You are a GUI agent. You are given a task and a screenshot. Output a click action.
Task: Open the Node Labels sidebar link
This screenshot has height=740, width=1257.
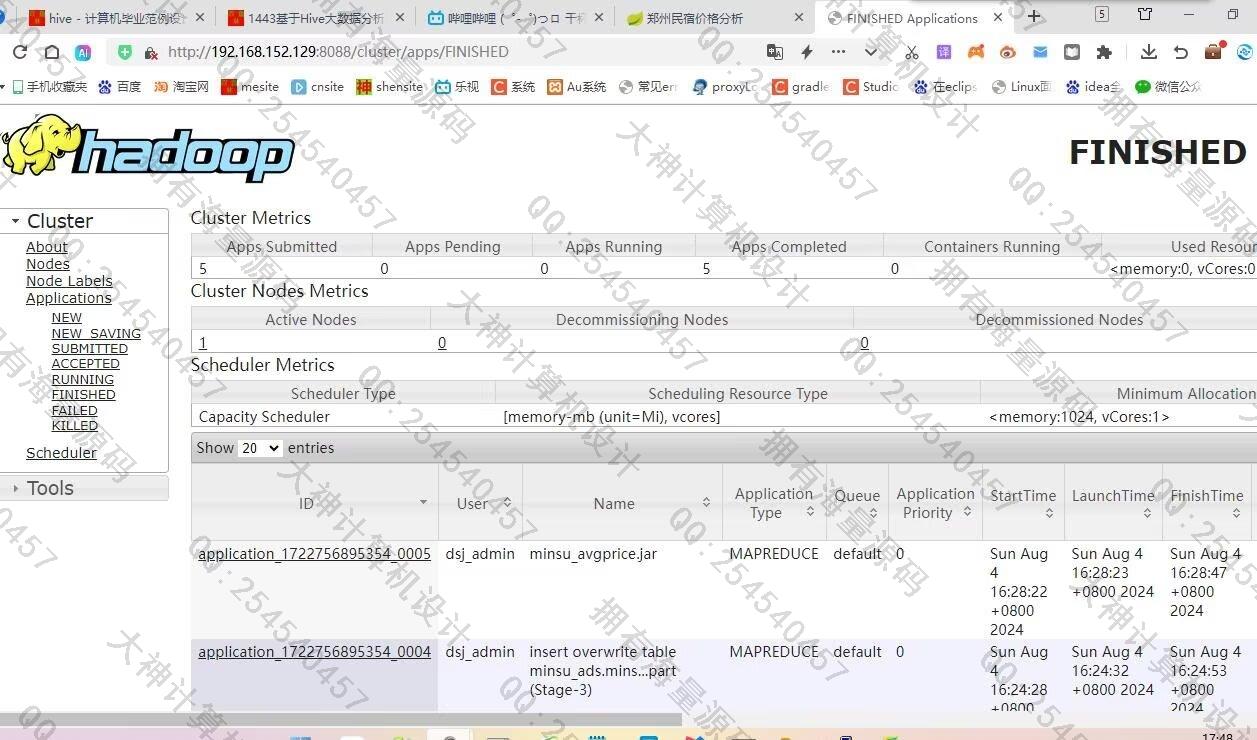[69, 281]
